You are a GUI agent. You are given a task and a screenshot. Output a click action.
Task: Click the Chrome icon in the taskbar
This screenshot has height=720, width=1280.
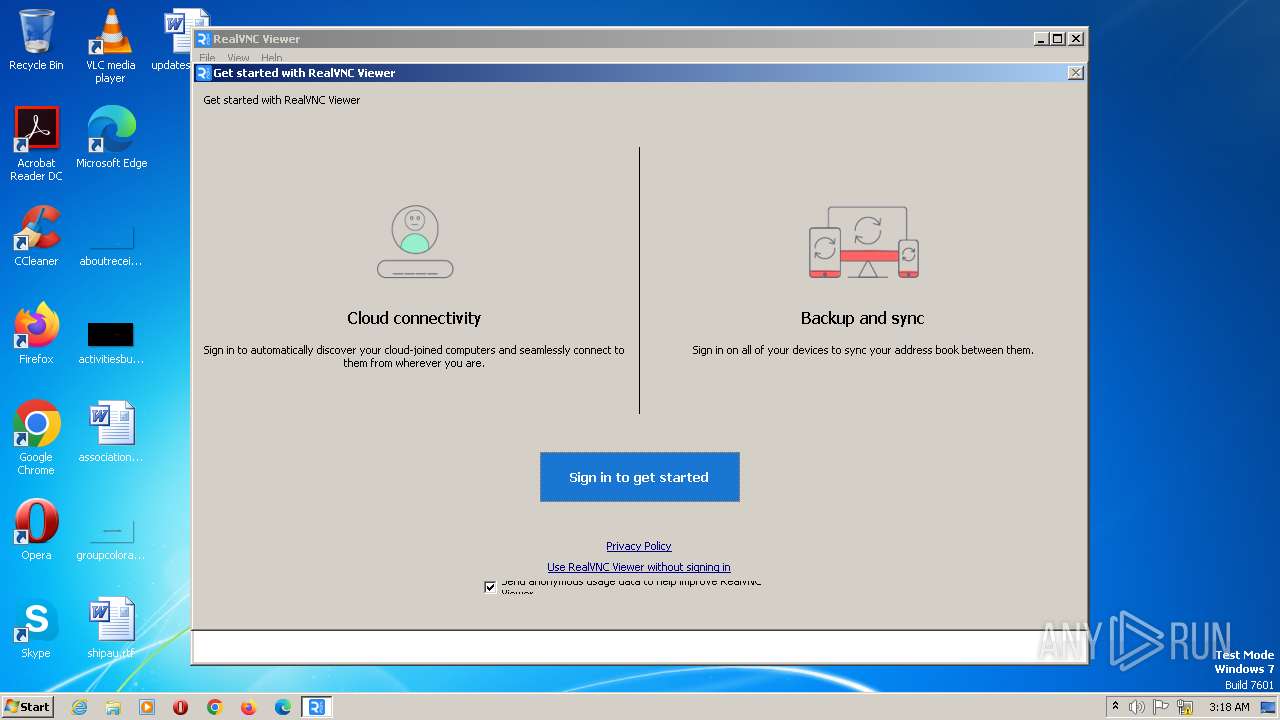click(215, 707)
